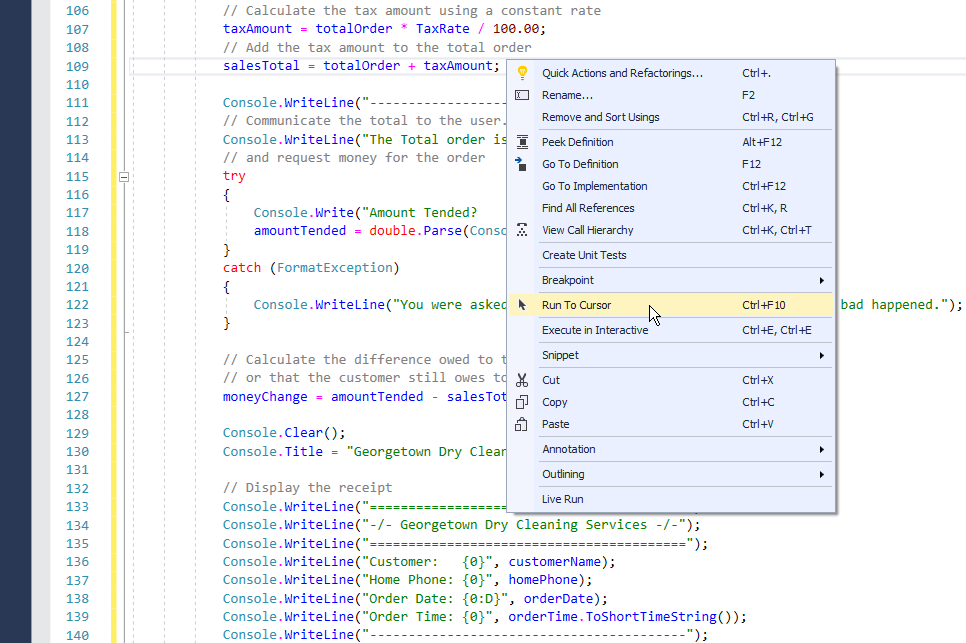Expand the Breakpoint submenu arrow
966x643 pixels.
tap(822, 280)
